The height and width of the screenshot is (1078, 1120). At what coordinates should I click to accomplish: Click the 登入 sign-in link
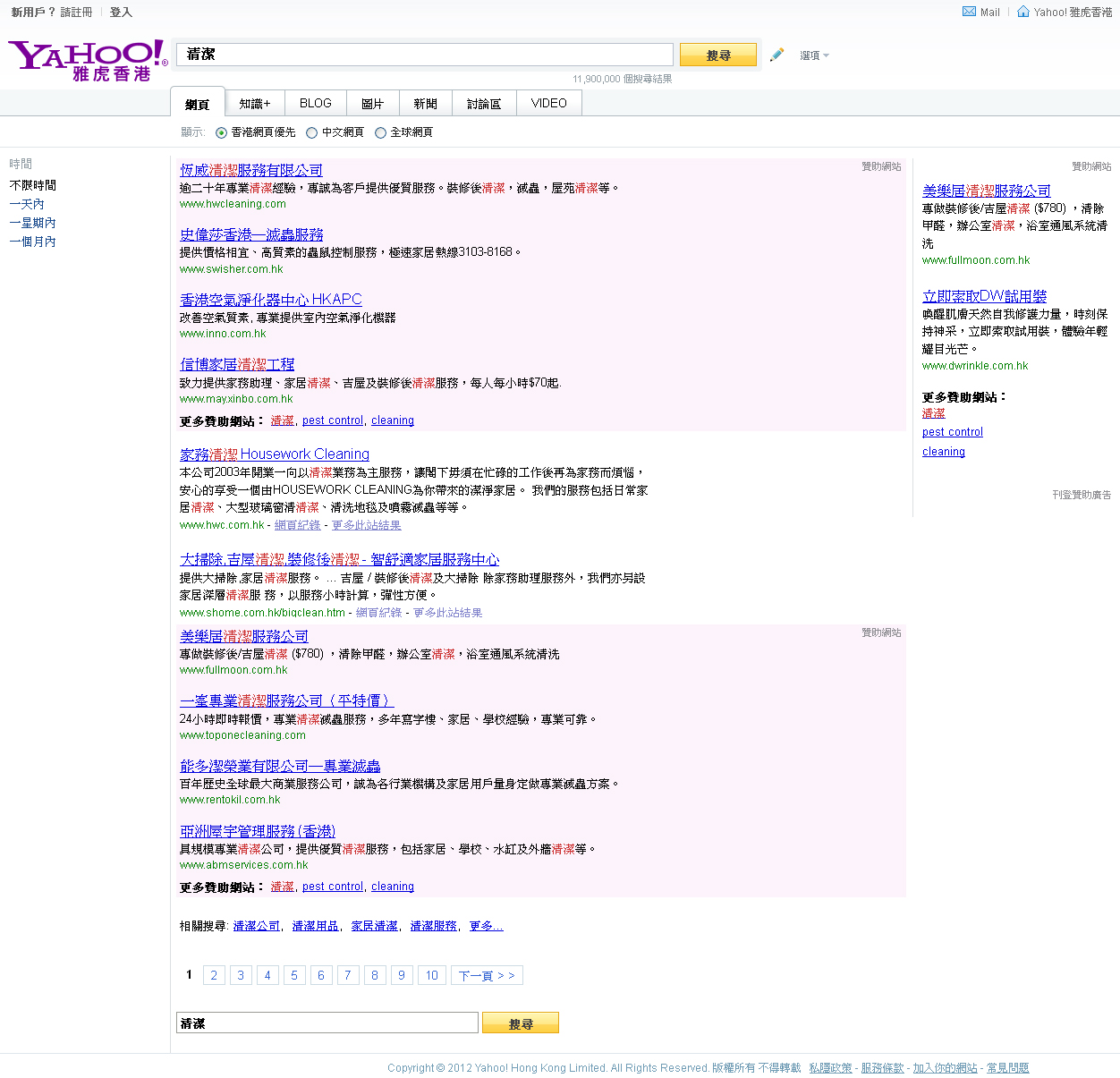pos(121,13)
